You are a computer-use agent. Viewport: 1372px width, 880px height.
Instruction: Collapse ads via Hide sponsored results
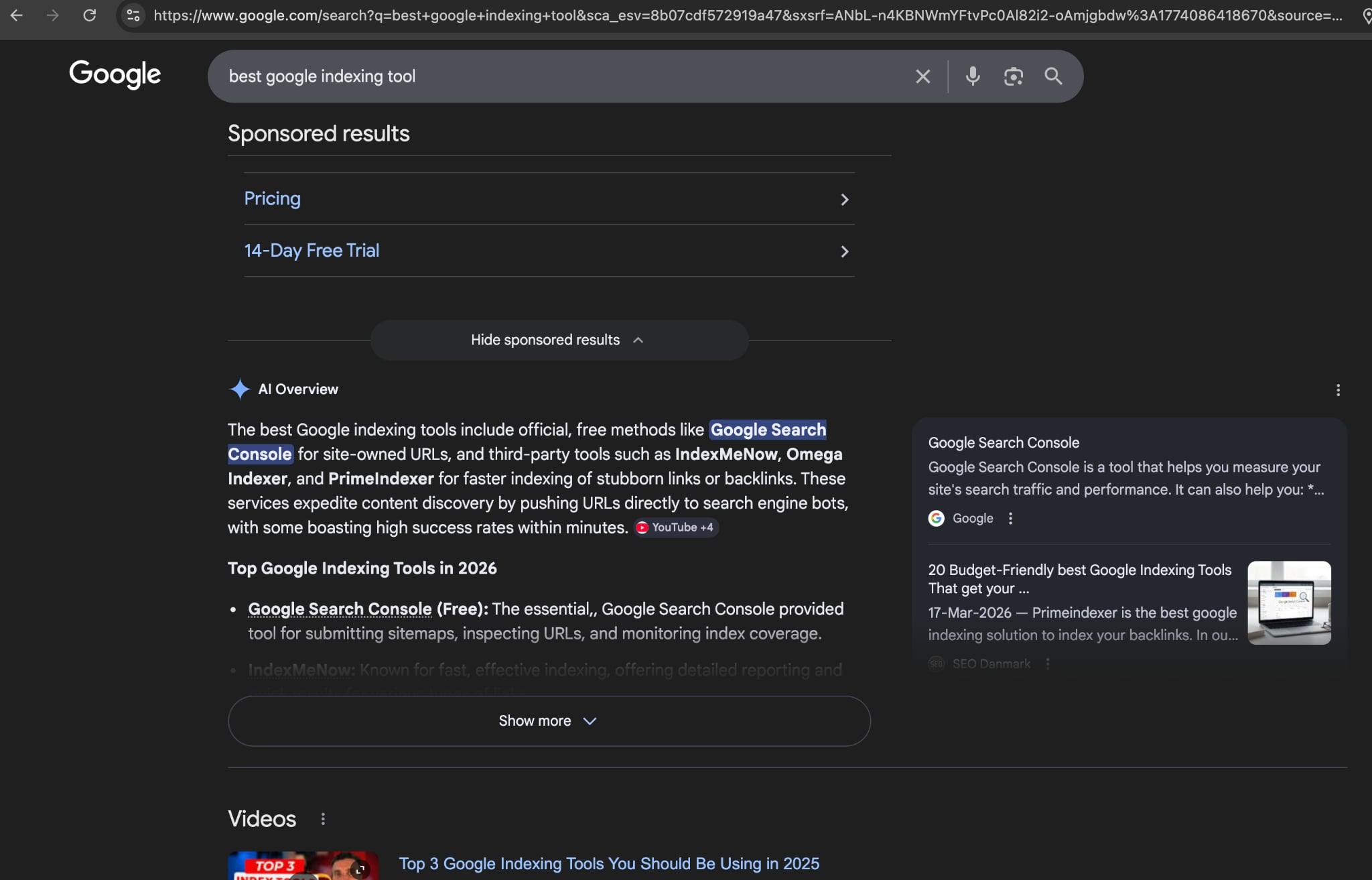pos(559,340)
